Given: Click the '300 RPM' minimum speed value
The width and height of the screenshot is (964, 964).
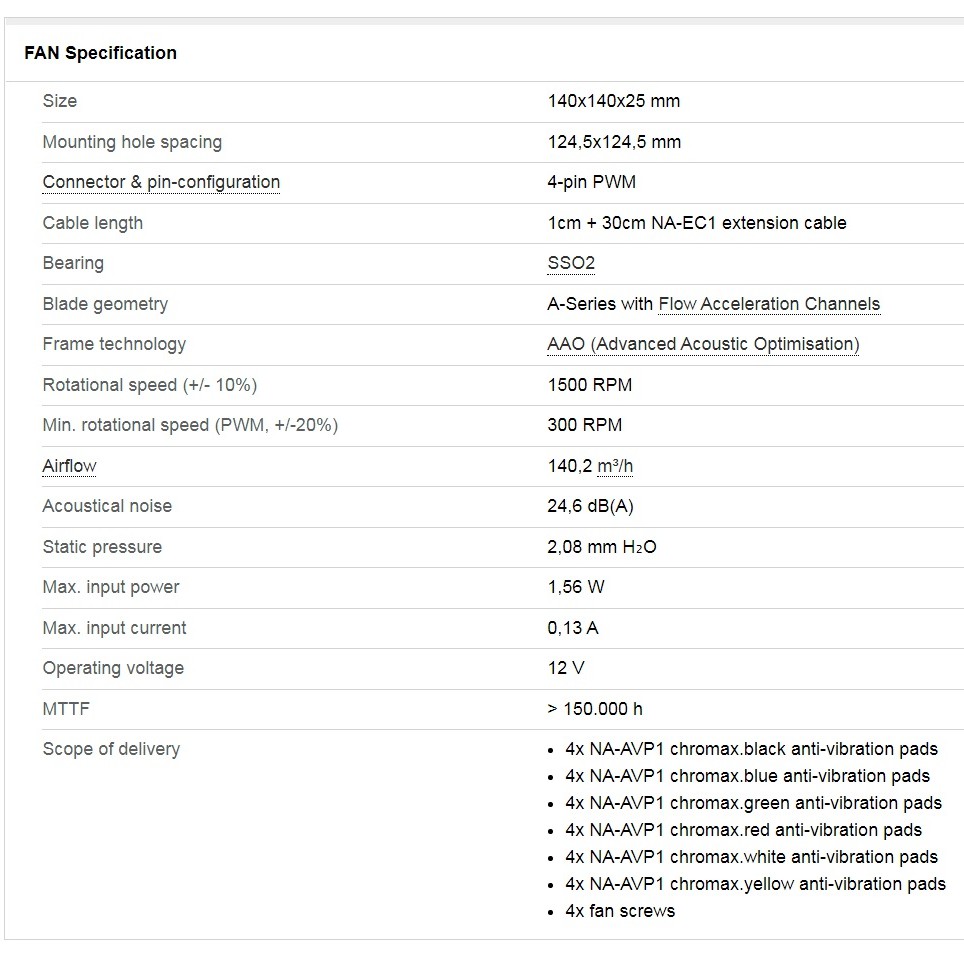Looking at the screenshot, I should click(x=584, y=425).
